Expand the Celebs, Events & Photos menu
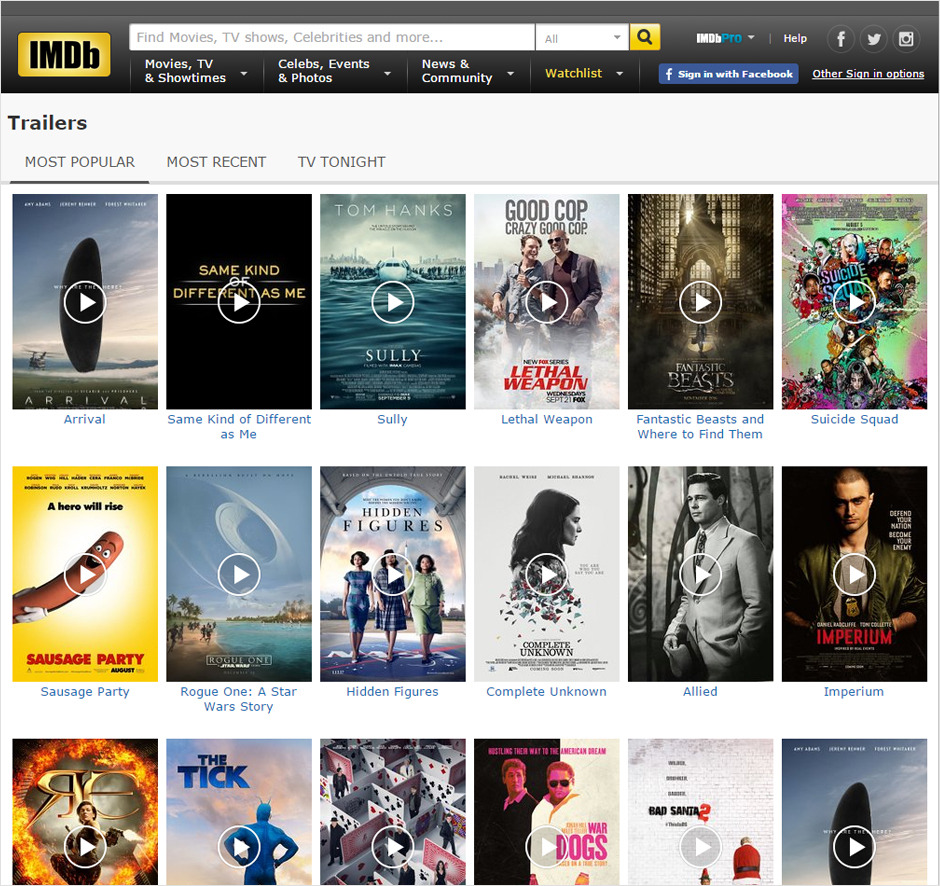The height and width of the screenshot is (886, 940). pyautogui.click(x=335, y=71)
